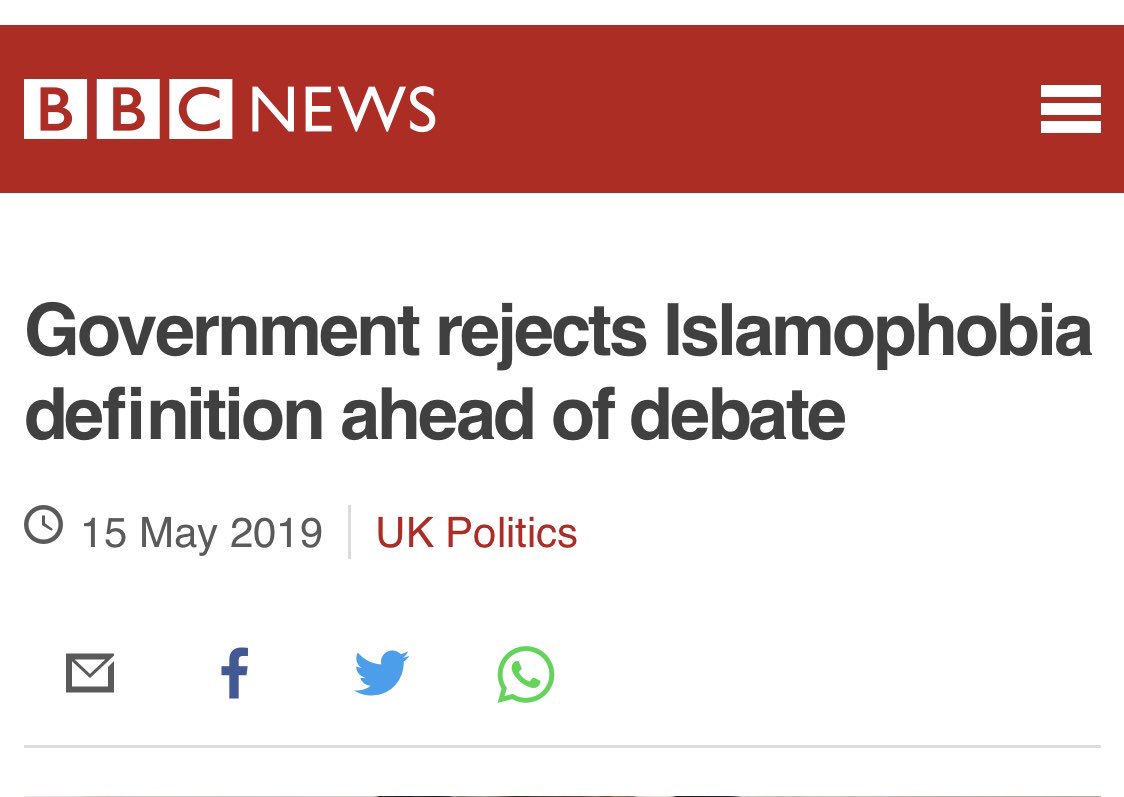The width and height of the screenshot is (1124, 797).
Task: Share the article via email envelope icon
Action: click(90, 673)
